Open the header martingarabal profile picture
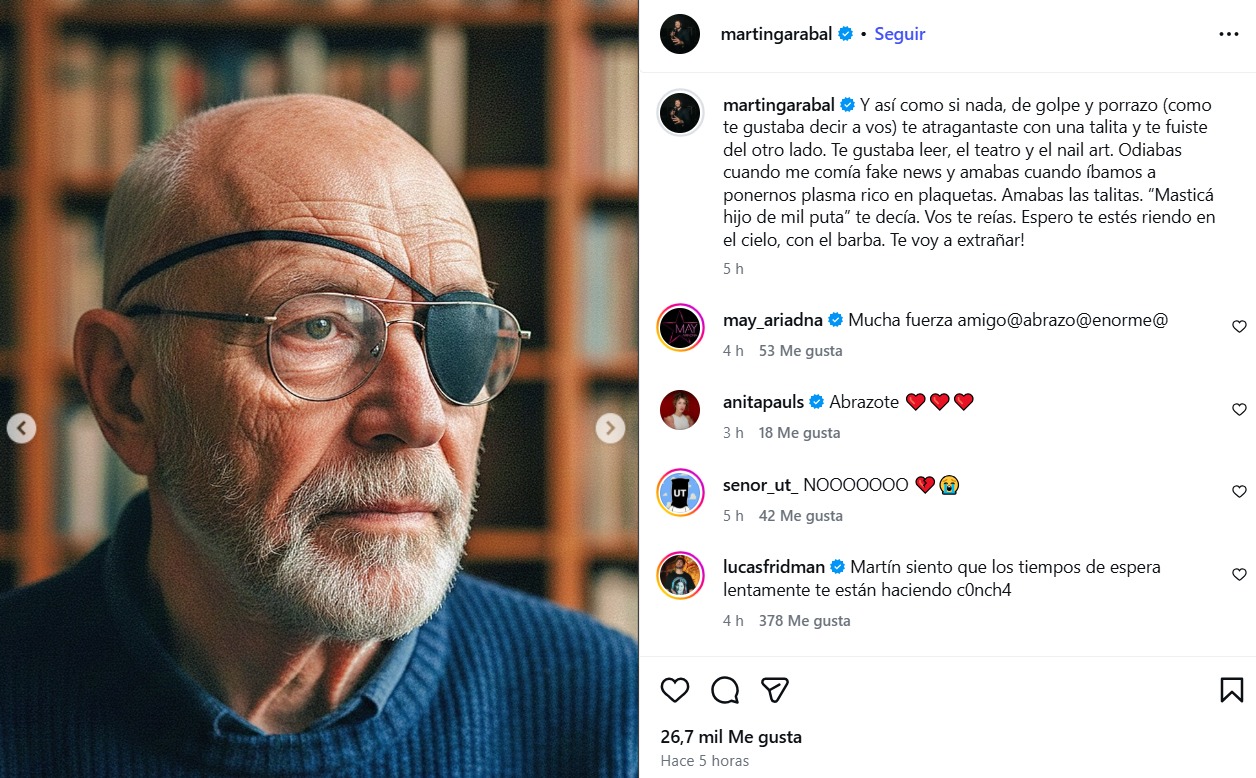This screenshot has height=778, width=1256. click(680, 34)
